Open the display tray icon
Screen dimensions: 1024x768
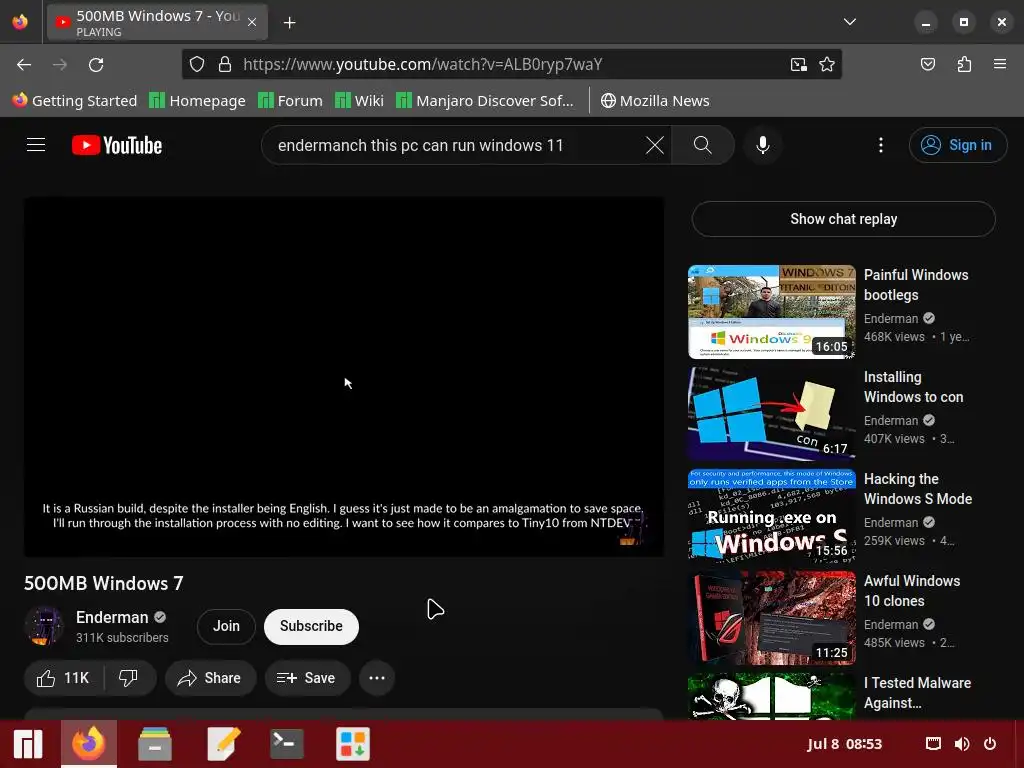click(x=933, y=744)
